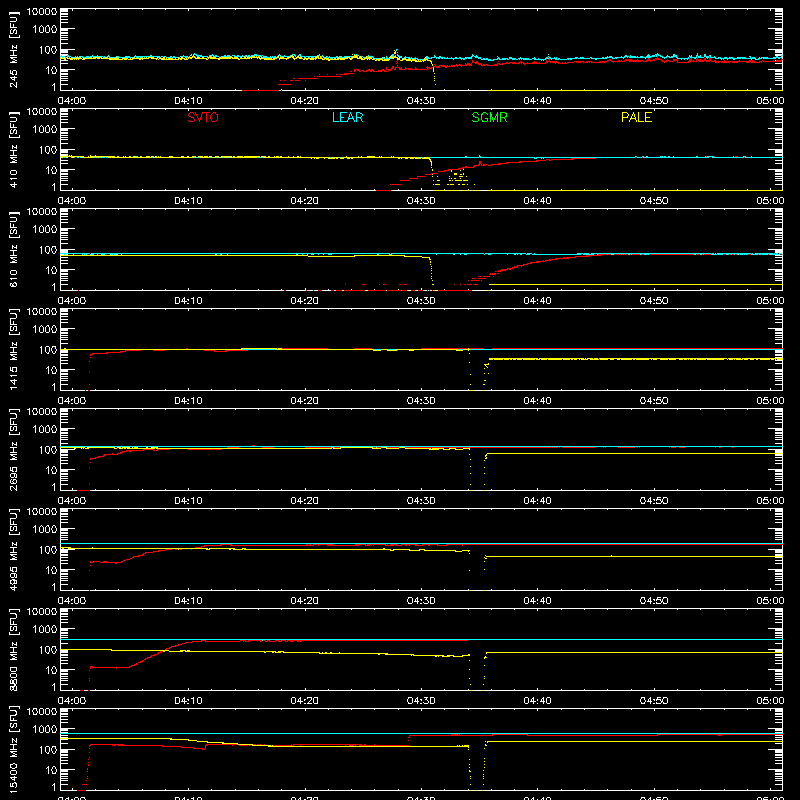
Task: Click the 10 tick of 1415 MHz plot
Action: coord(51,370)
